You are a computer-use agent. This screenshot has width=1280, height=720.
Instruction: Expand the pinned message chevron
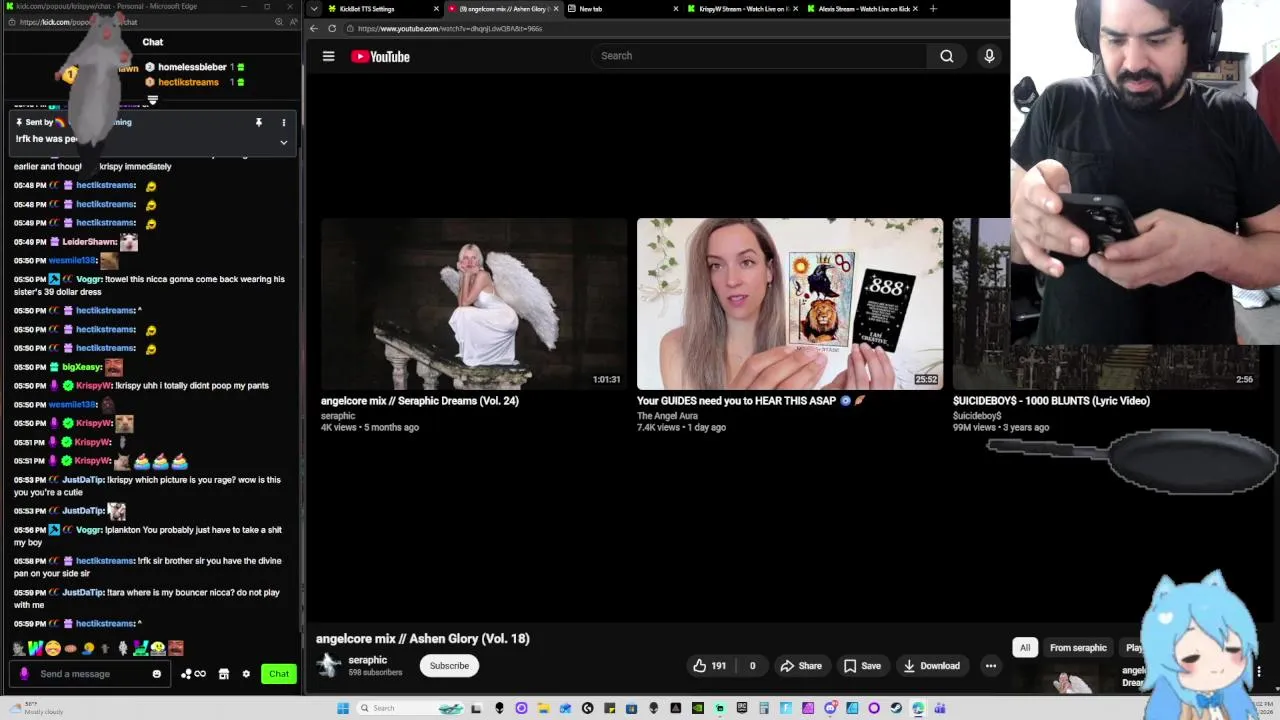[x=284, y=142]
